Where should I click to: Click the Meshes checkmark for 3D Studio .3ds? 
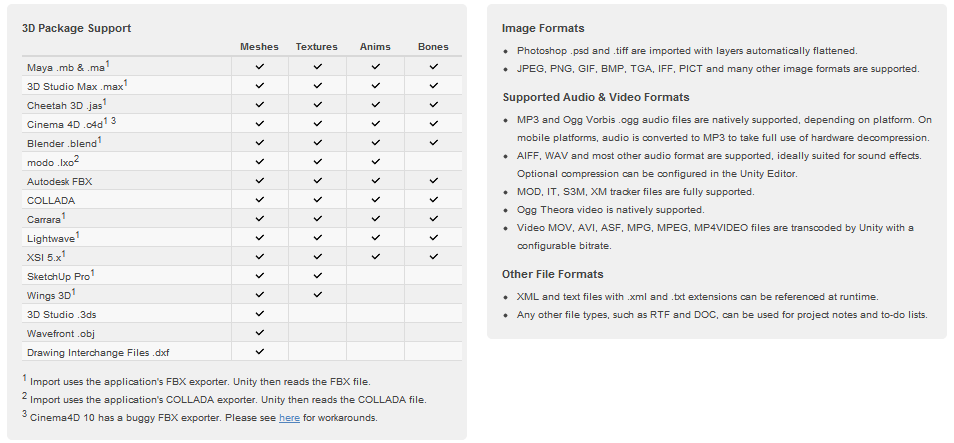260,313
